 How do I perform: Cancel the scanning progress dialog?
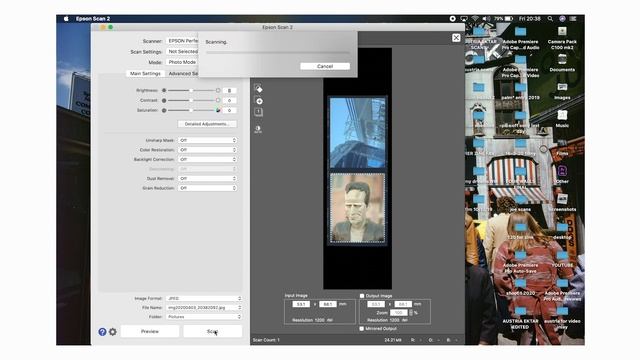click(x=325, y=66)
